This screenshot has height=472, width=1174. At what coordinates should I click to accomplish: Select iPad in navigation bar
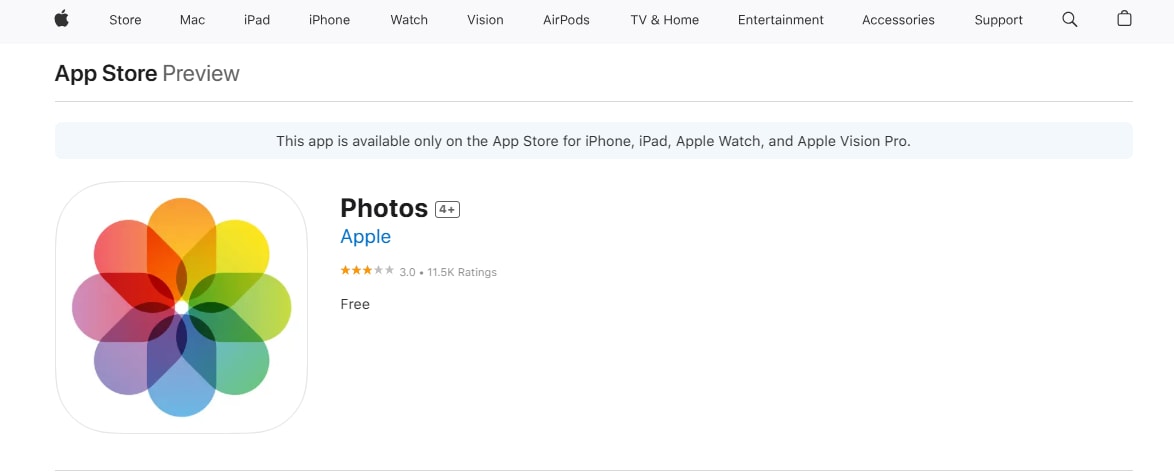[257, 20]
